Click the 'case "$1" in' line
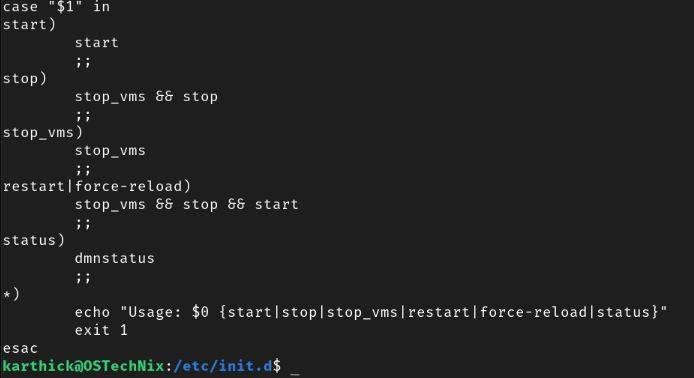The image size is (694, 378). 56,7
